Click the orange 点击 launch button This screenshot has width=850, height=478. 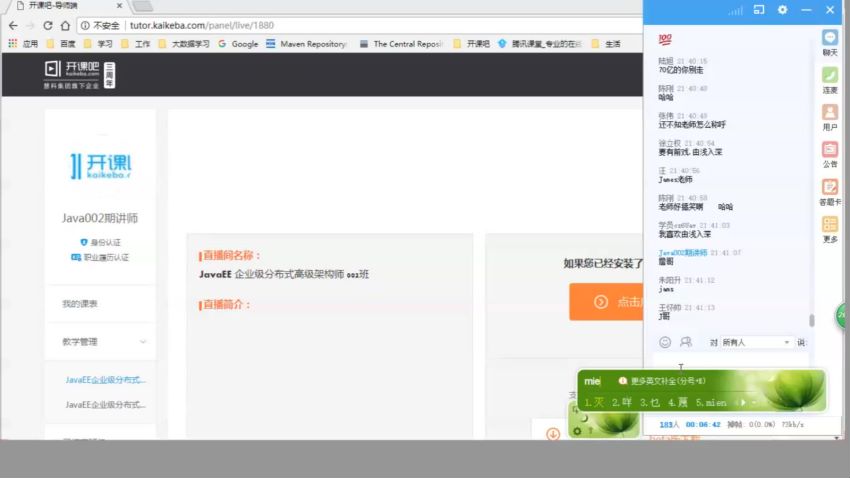point(606,302)
